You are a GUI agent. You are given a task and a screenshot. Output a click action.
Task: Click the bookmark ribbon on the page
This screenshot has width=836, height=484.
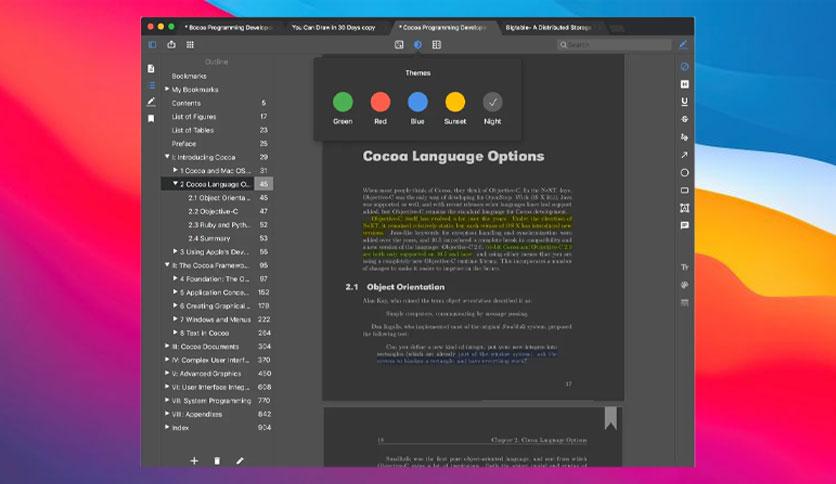tap(610, 418)
